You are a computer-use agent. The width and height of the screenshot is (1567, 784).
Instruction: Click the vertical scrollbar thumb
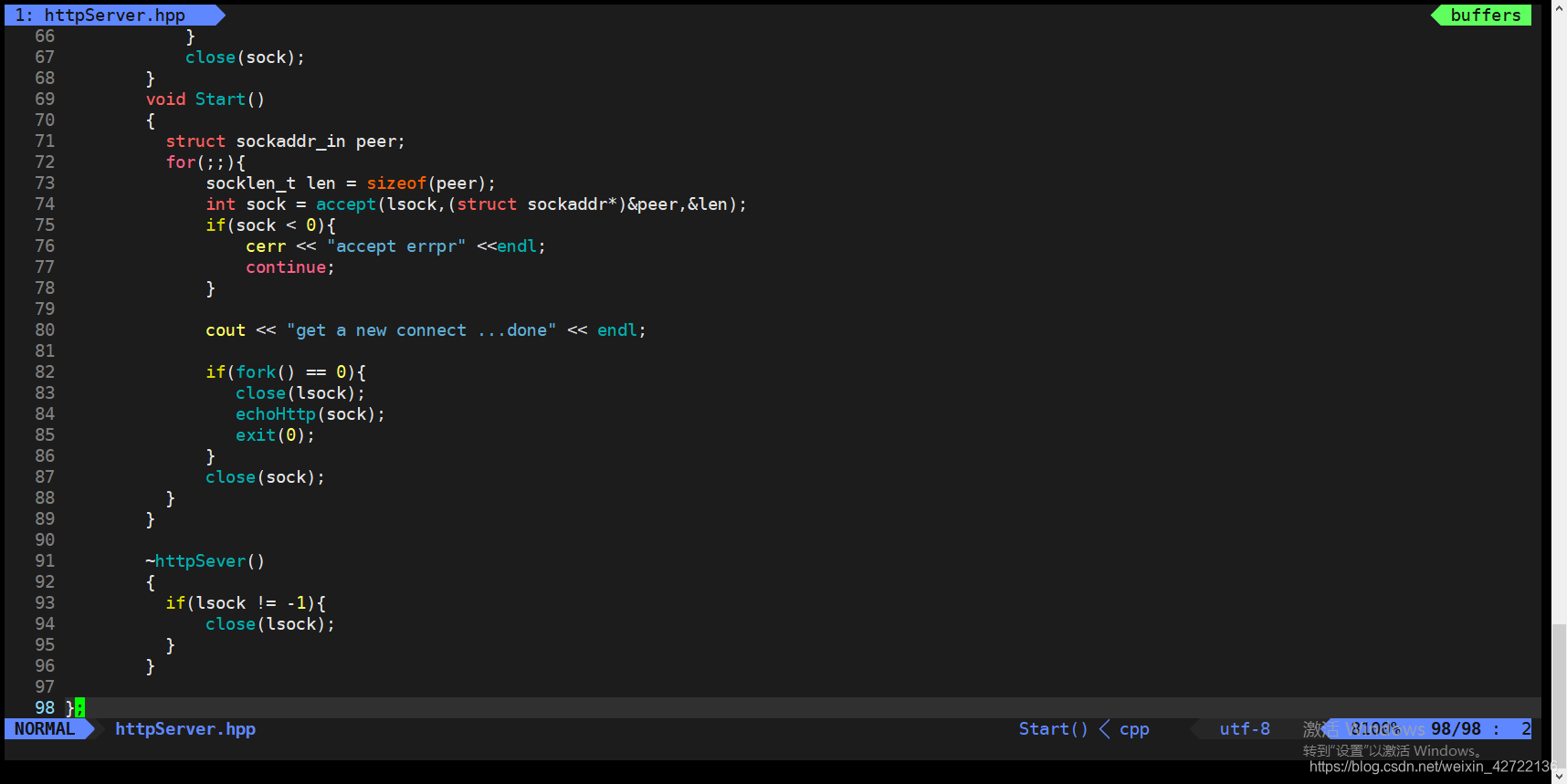1559,695
